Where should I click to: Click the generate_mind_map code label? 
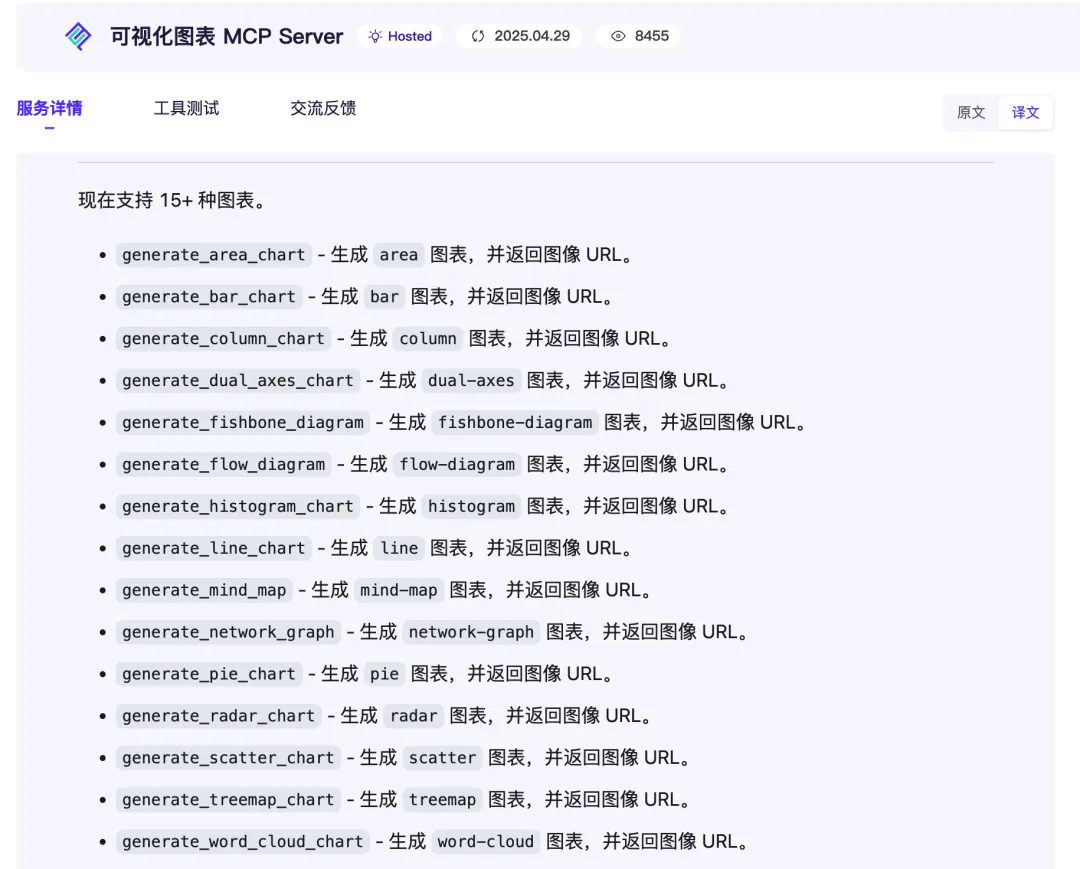tap(204, 590)
